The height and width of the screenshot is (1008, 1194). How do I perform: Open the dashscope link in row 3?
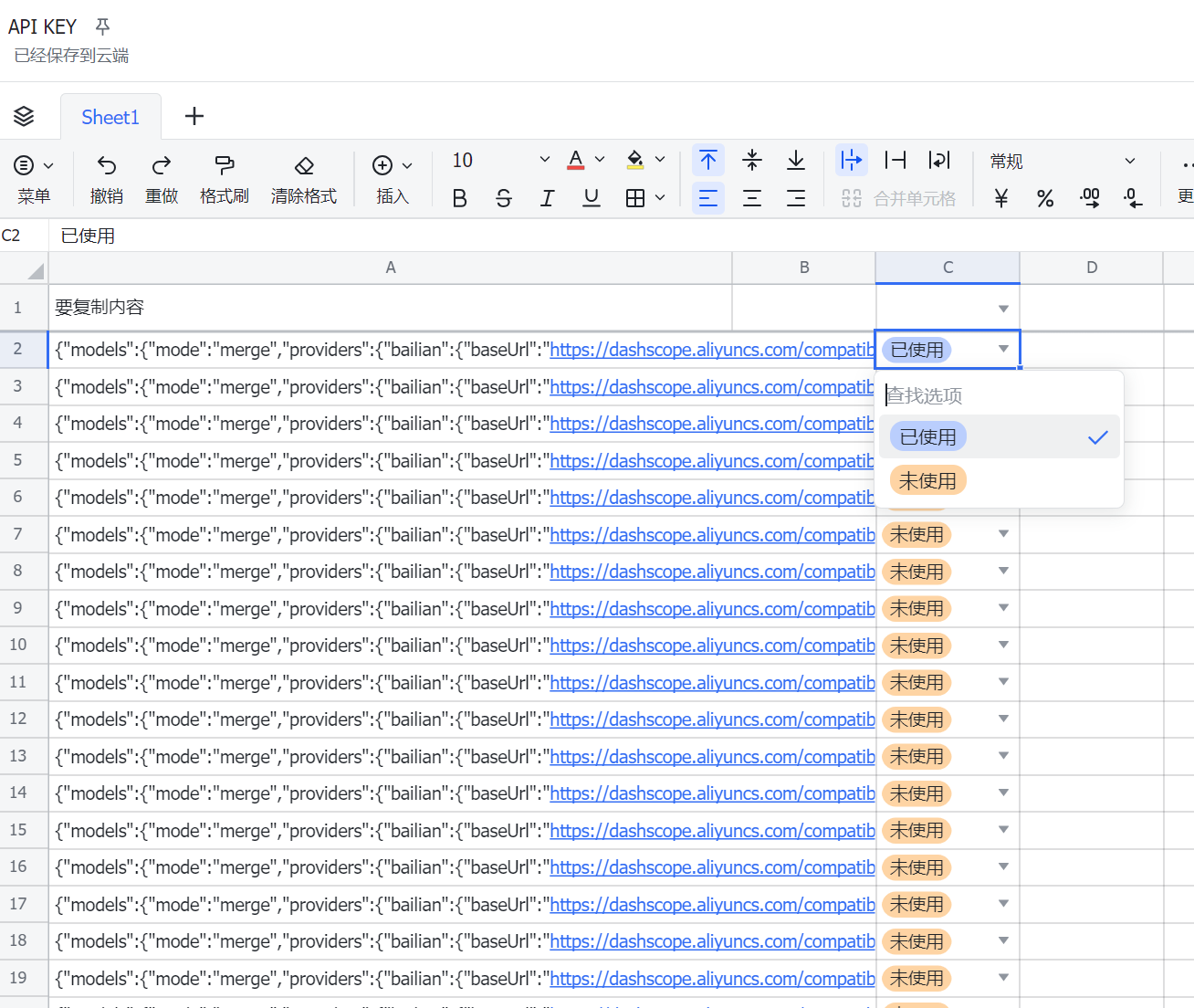[711, 387]
